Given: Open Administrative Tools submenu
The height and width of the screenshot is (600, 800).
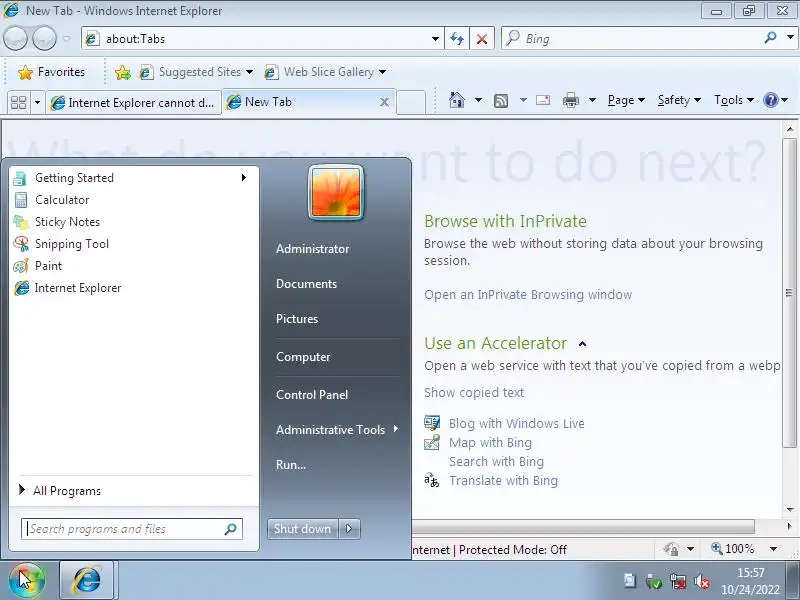Looking at the screenshot, I should [x=337, y=430].
